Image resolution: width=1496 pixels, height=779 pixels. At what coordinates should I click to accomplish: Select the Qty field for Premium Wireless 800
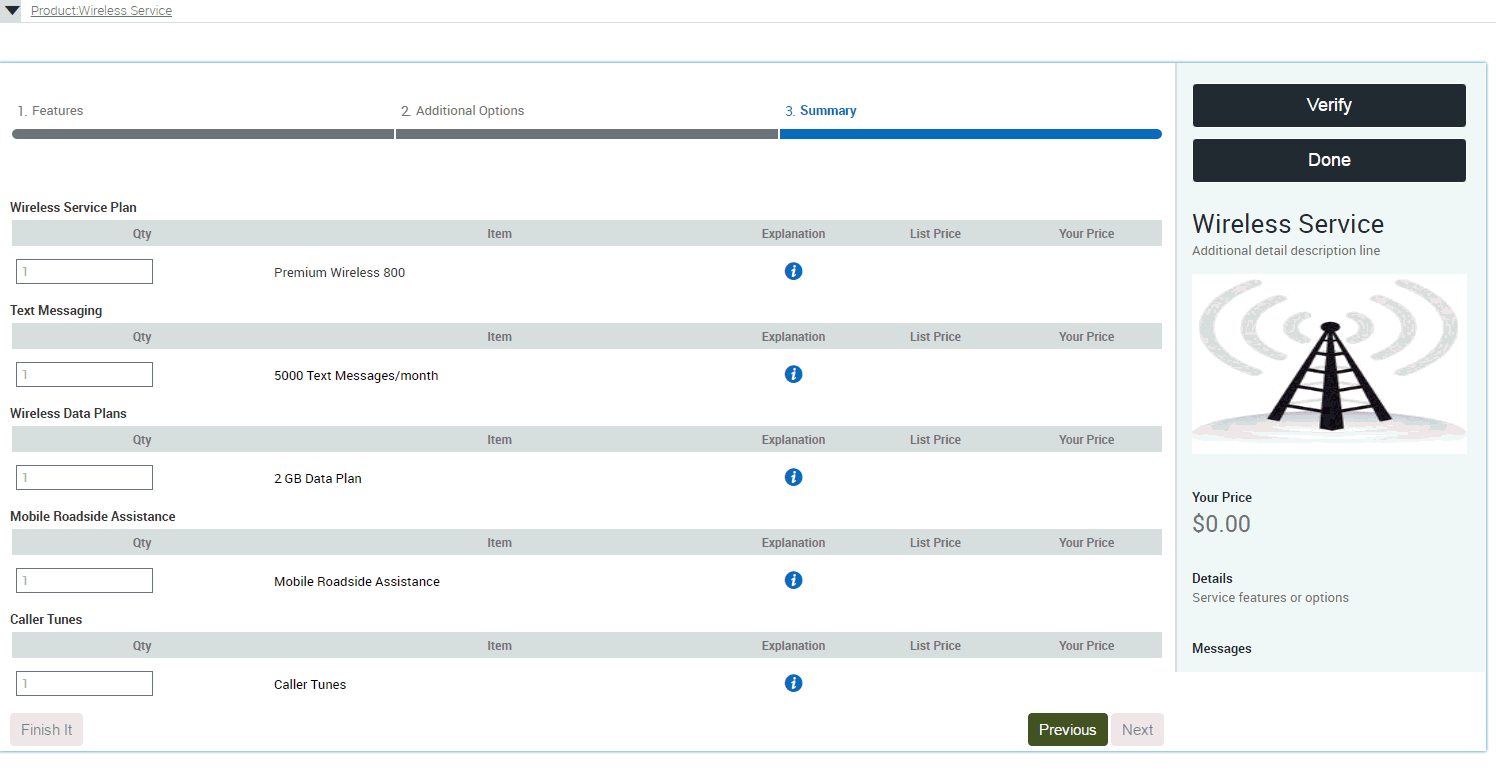tap(84, 271)
